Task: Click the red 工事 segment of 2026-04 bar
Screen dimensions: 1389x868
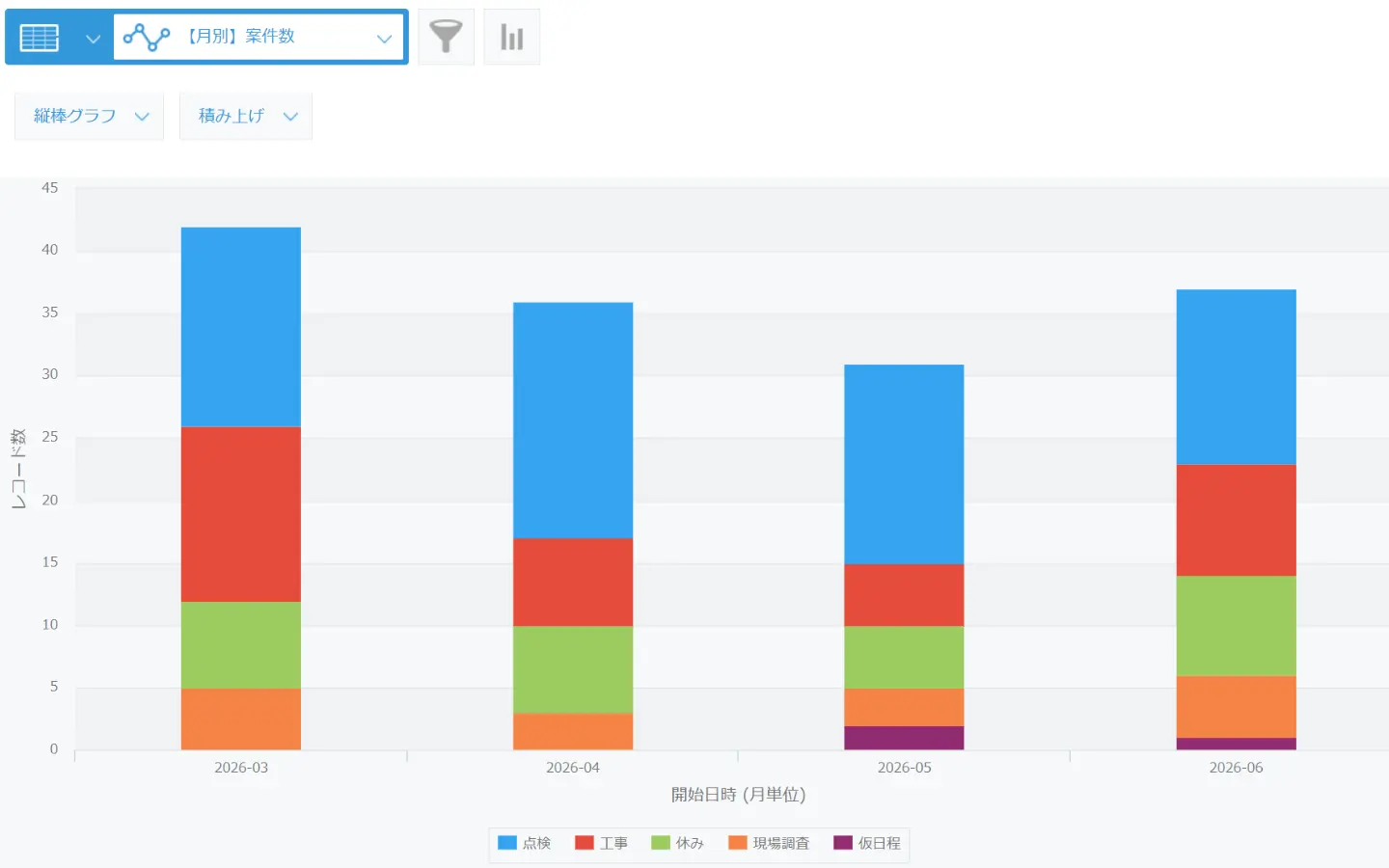Action: click(573, 583)
